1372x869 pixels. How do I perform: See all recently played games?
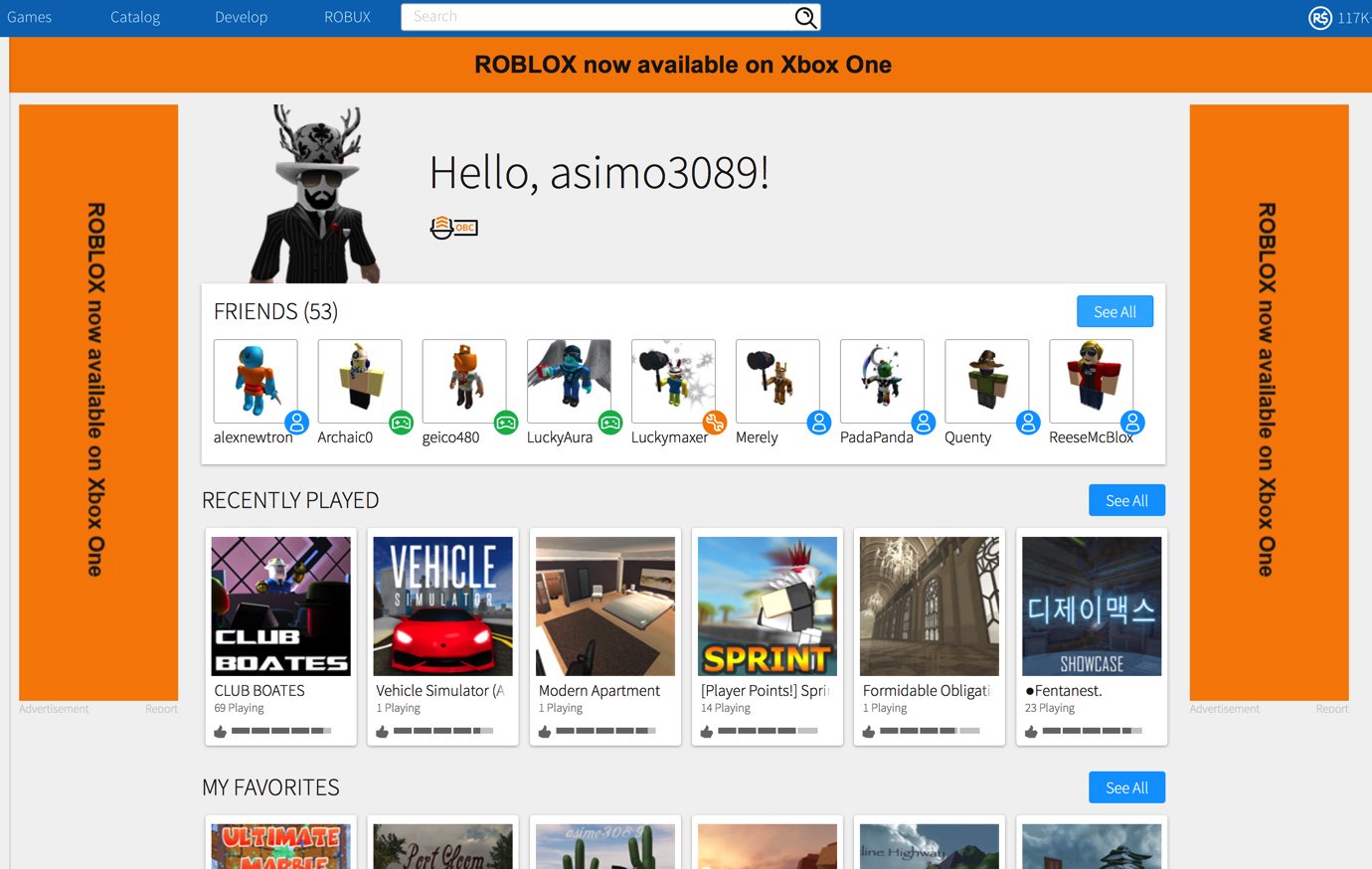(x=1126, y=500)
